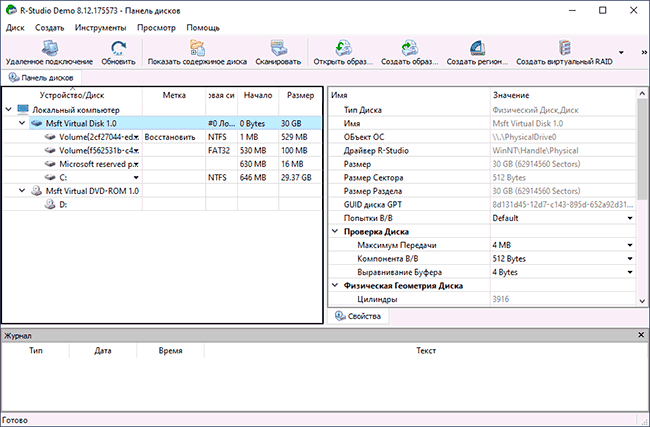Click the Имя properties column header

point(409,95)
